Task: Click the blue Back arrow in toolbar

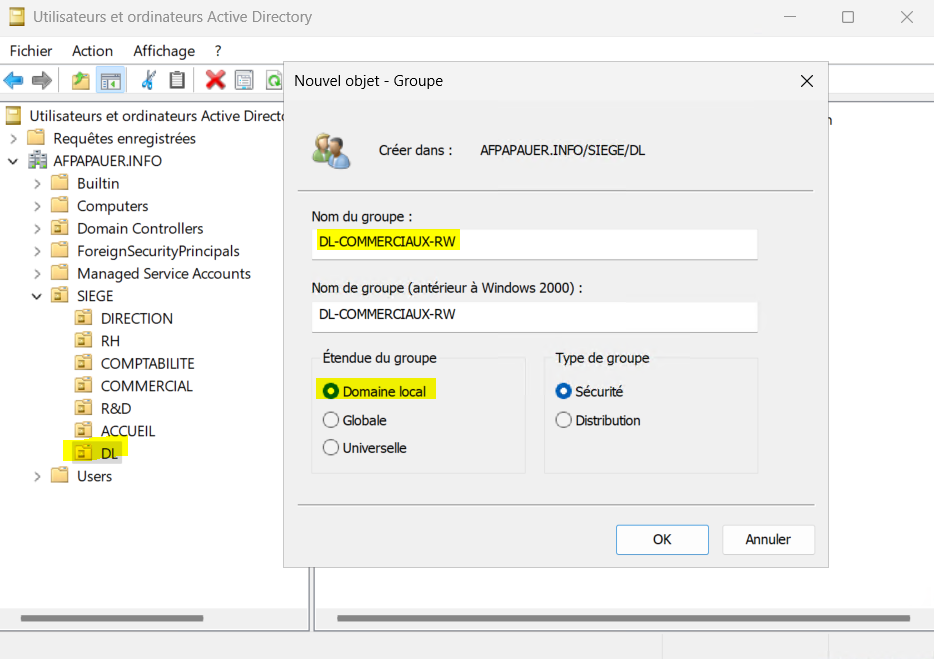Action: pos(14,80)
